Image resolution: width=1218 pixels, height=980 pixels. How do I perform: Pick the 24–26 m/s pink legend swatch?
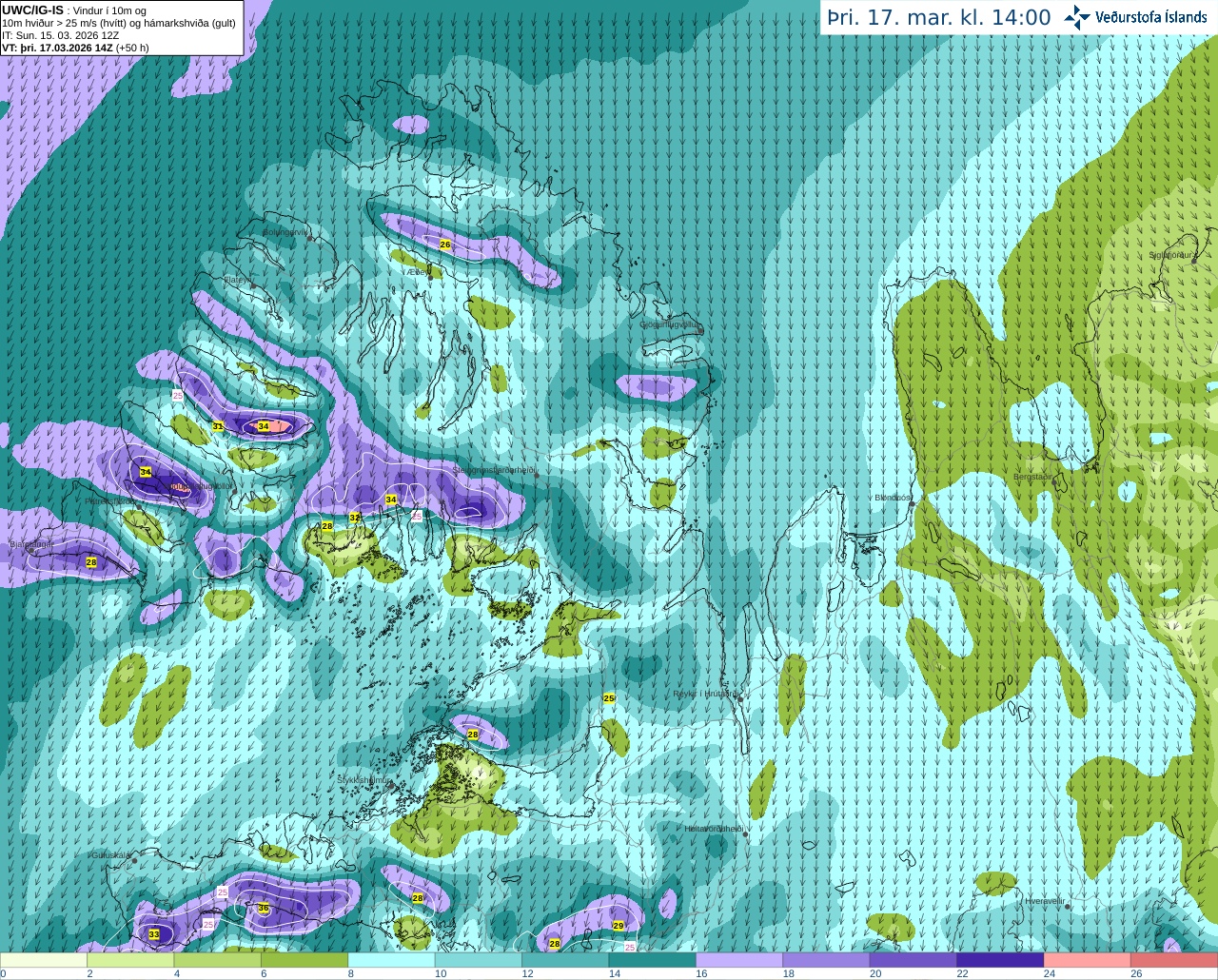(1087, 960)
